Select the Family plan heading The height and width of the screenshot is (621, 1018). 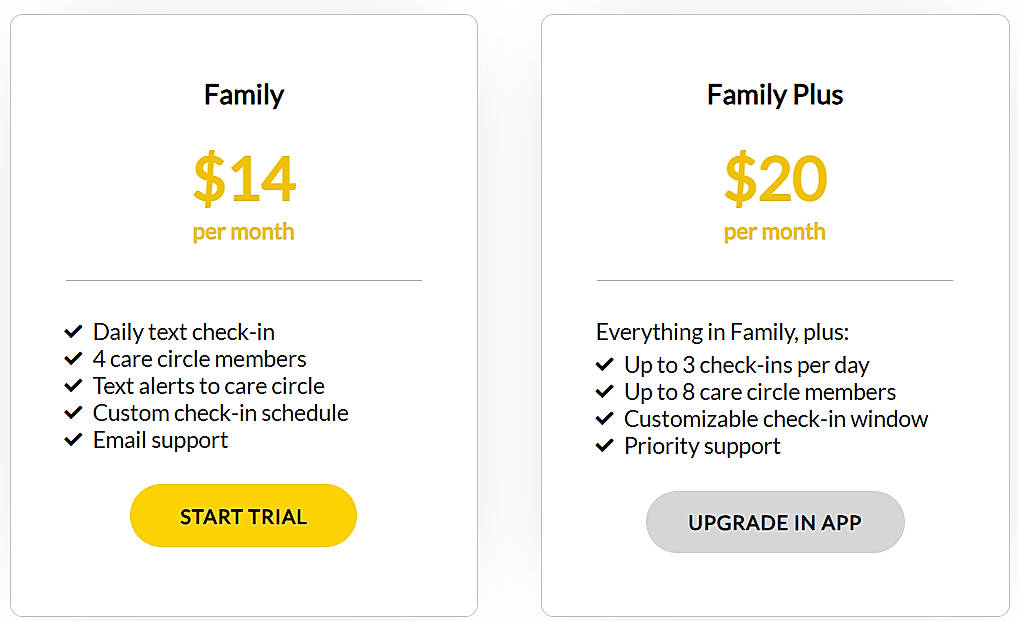[243, 95]
